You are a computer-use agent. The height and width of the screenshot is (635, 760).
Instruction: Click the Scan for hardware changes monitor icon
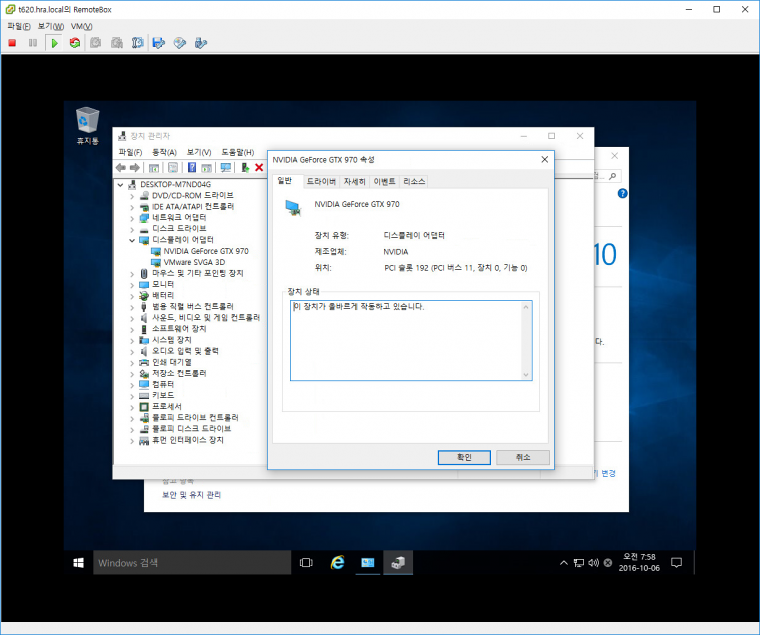(x=225, y=168)
